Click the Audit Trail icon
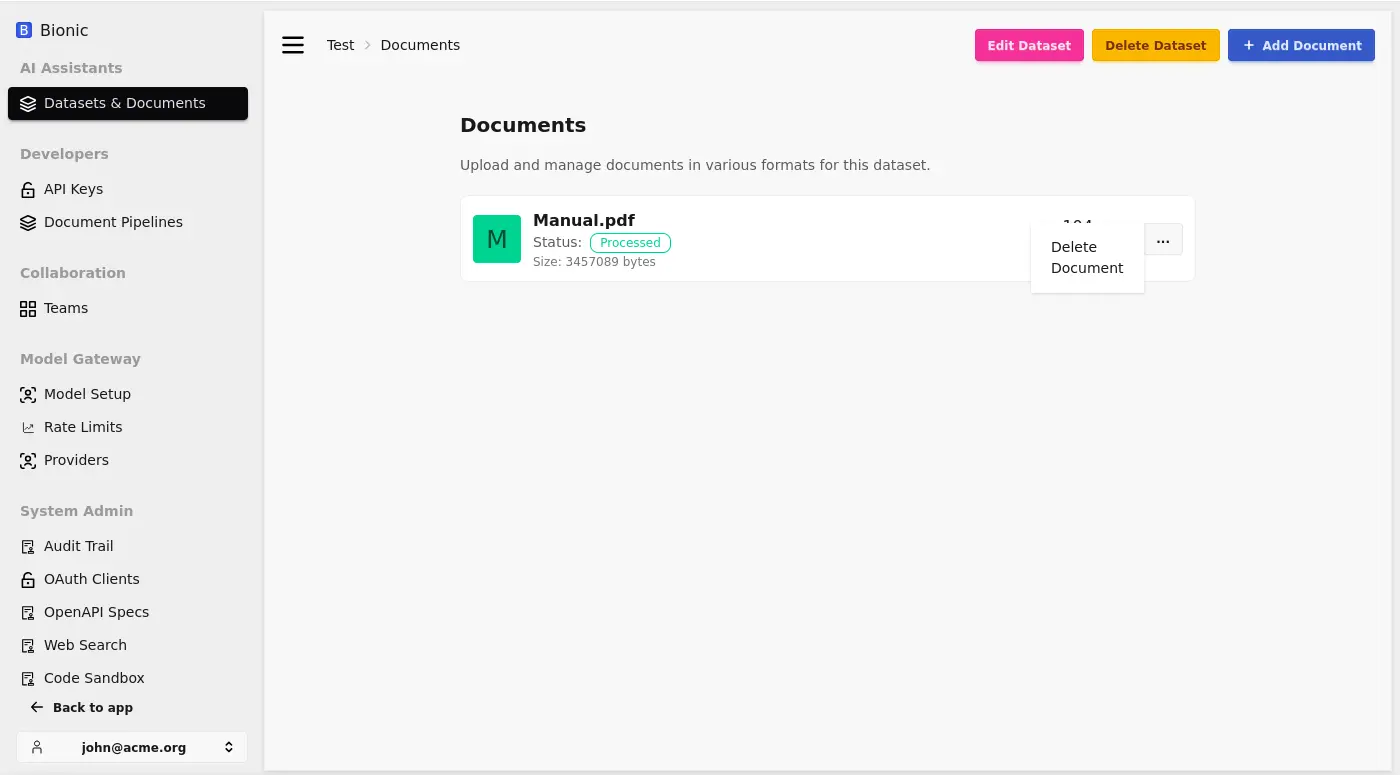The width and height of the screenshot is (1400, 775). [28, 547]
